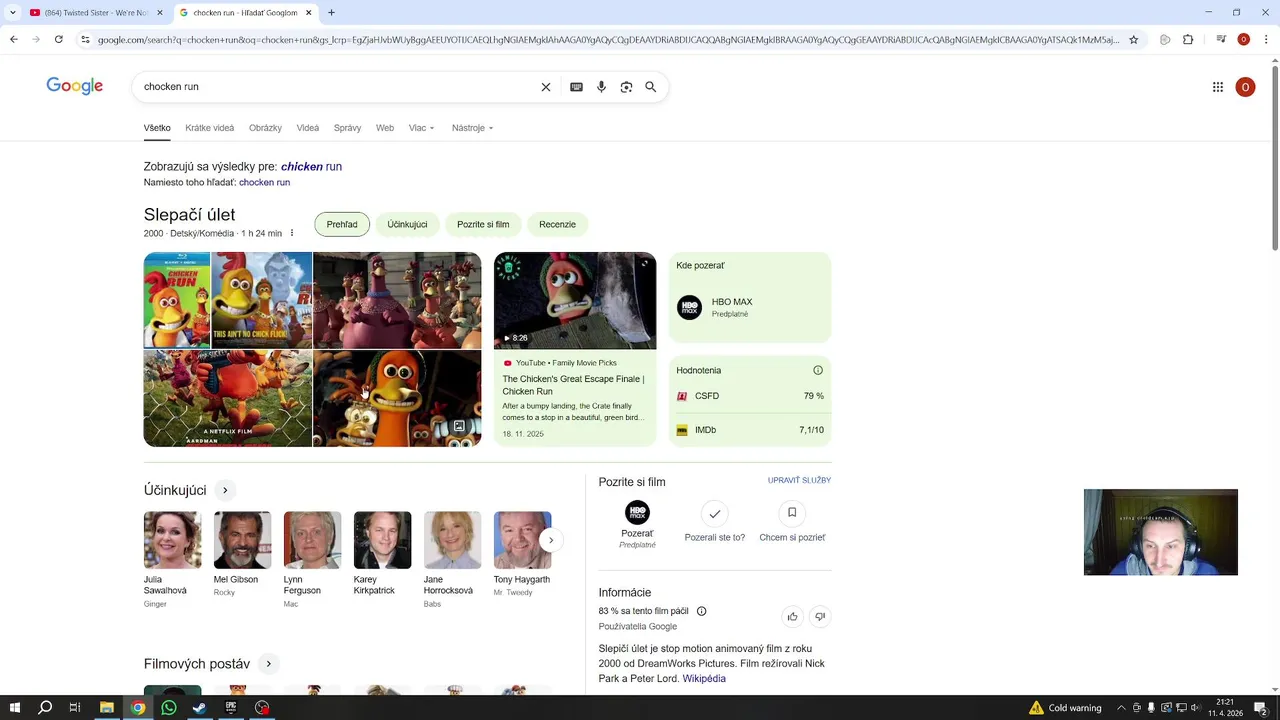This screenshot has width=1280, height=720.
Task: Open browser extensions puzzle icon
Action: point(1188,40)
